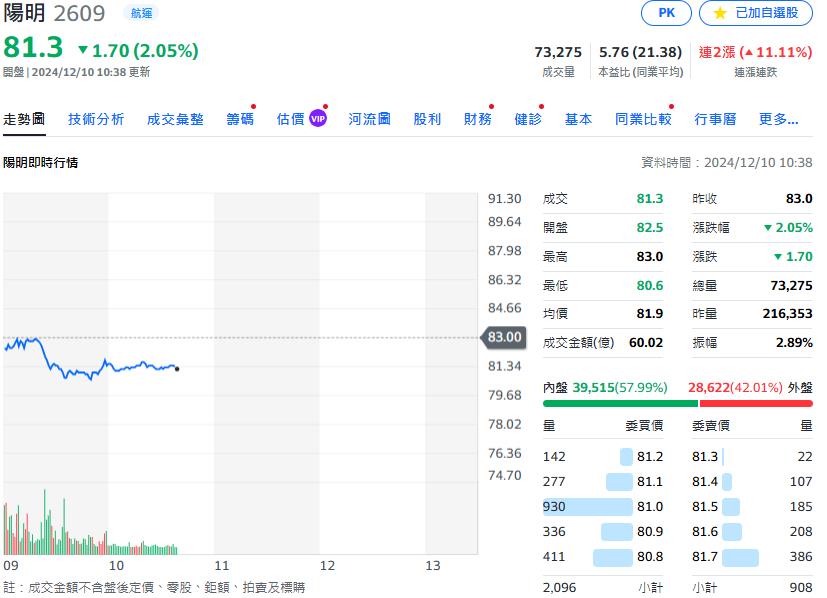
Task: Click the 漲跌幅 value 2.05%
Action: click(x=788, y=228)
